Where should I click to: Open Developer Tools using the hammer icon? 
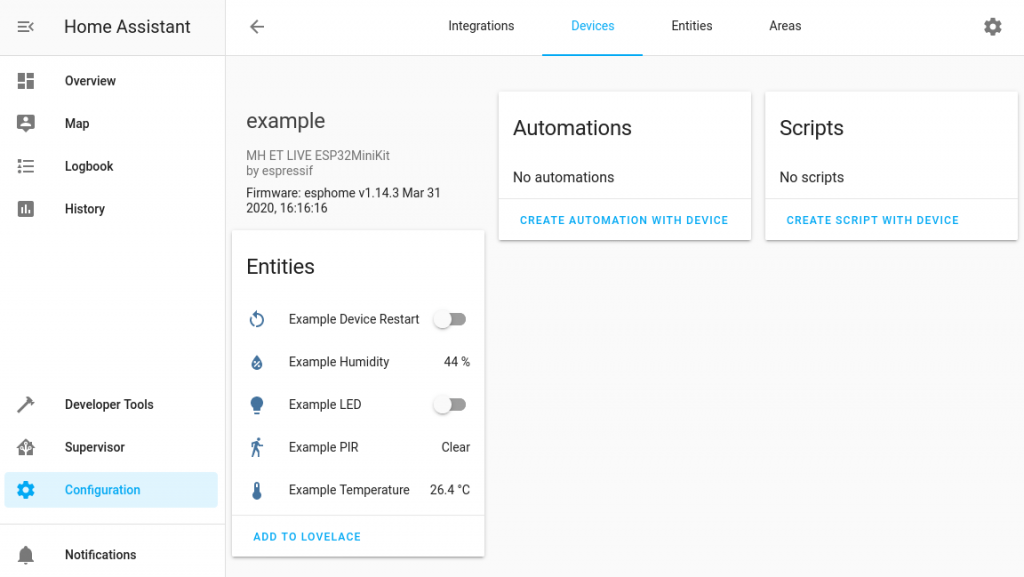(28, 404)
